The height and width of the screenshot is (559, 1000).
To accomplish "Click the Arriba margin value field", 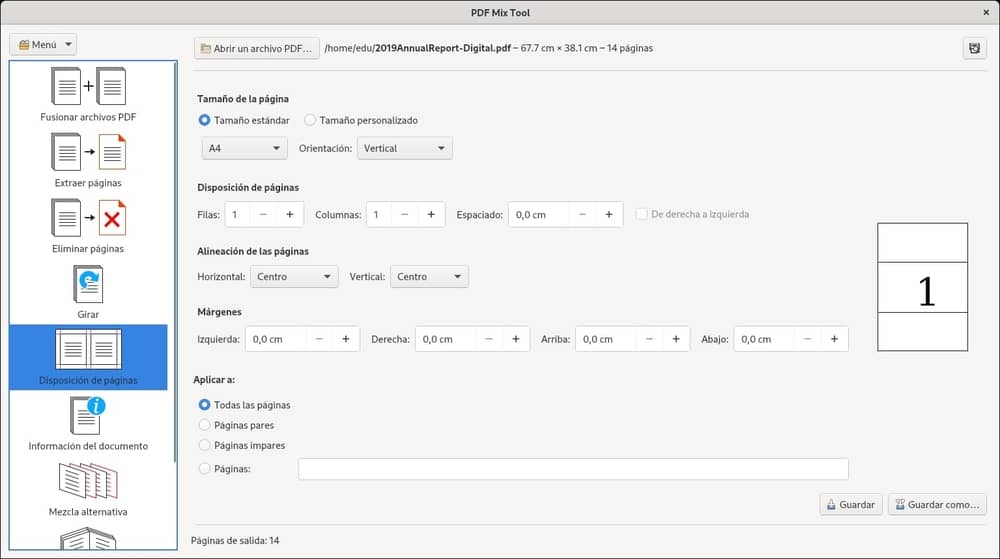I will pyautogui.click(x=606, y=339).
